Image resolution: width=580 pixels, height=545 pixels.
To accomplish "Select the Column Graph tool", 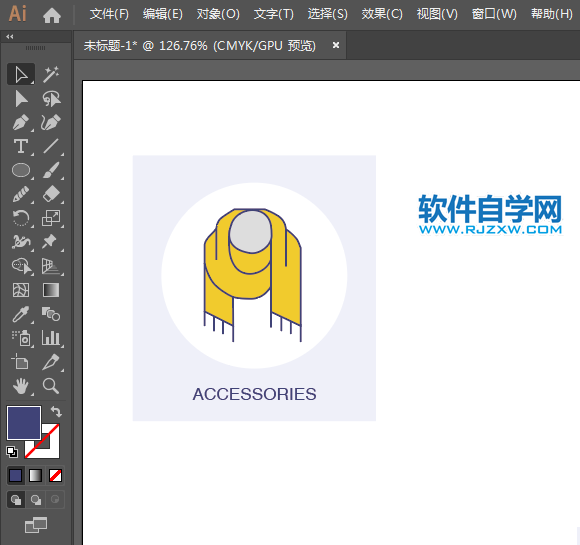I will click(51, 338).
